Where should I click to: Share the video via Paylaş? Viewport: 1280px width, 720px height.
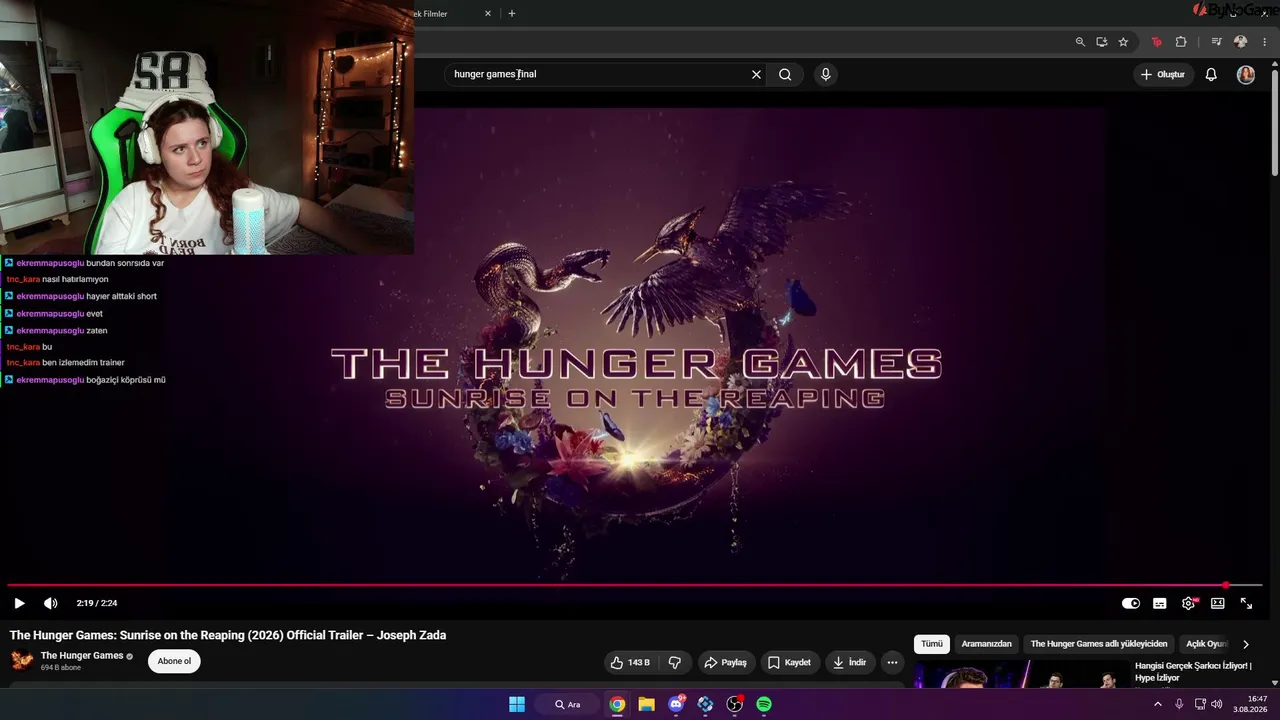coord(725,662)
